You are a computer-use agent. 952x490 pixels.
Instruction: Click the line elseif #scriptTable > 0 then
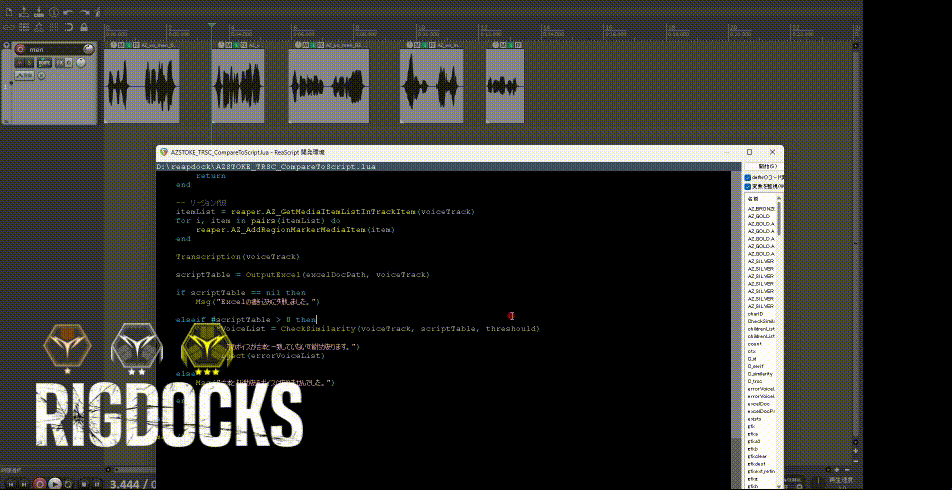tap(246, 319)
